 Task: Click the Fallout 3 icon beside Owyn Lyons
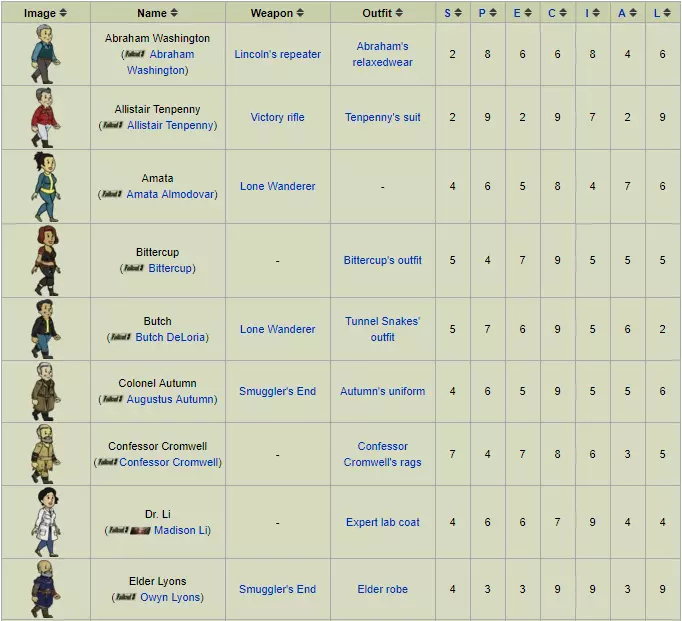[126, 597]
